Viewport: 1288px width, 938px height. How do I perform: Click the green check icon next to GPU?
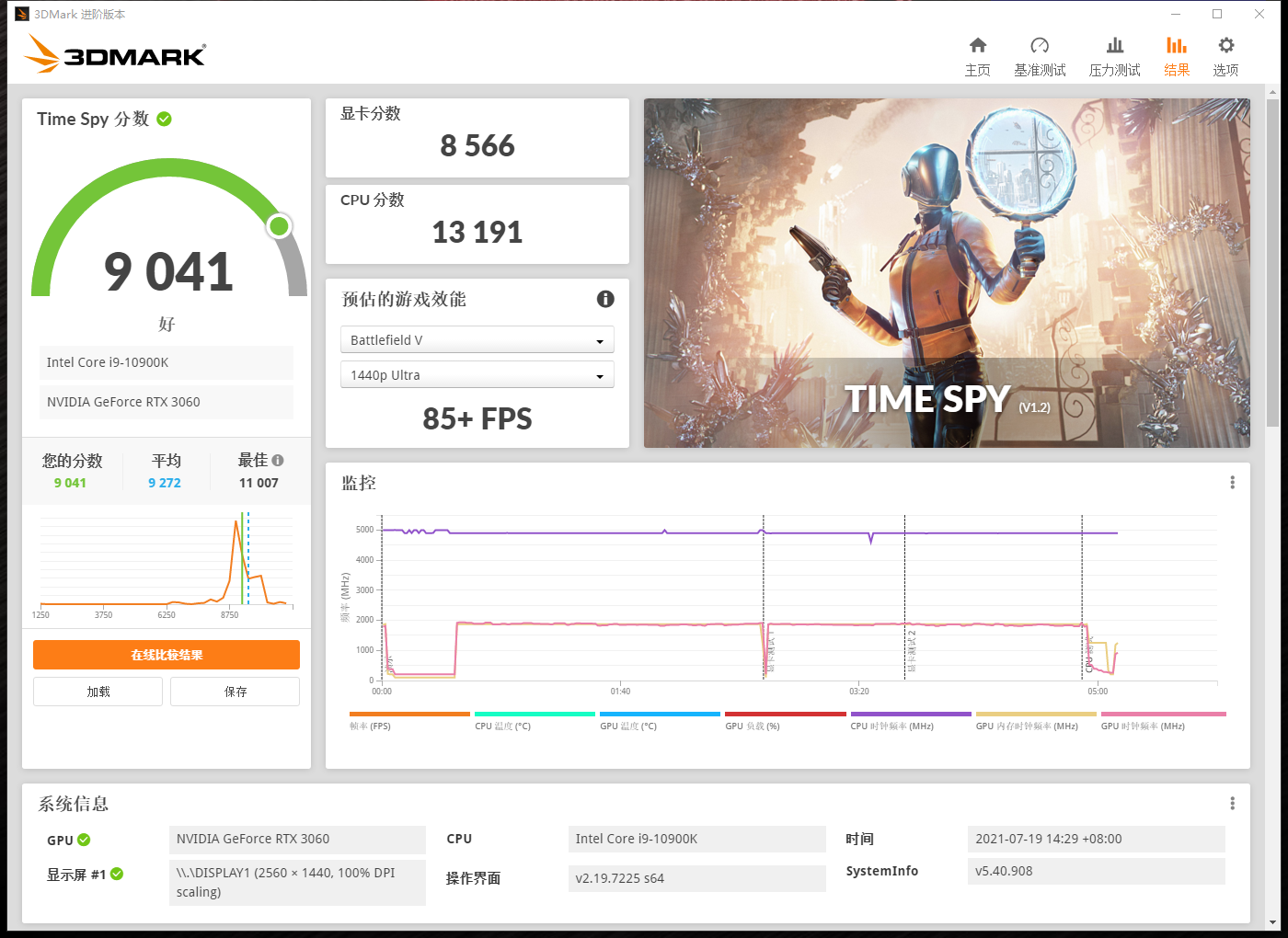84,840
